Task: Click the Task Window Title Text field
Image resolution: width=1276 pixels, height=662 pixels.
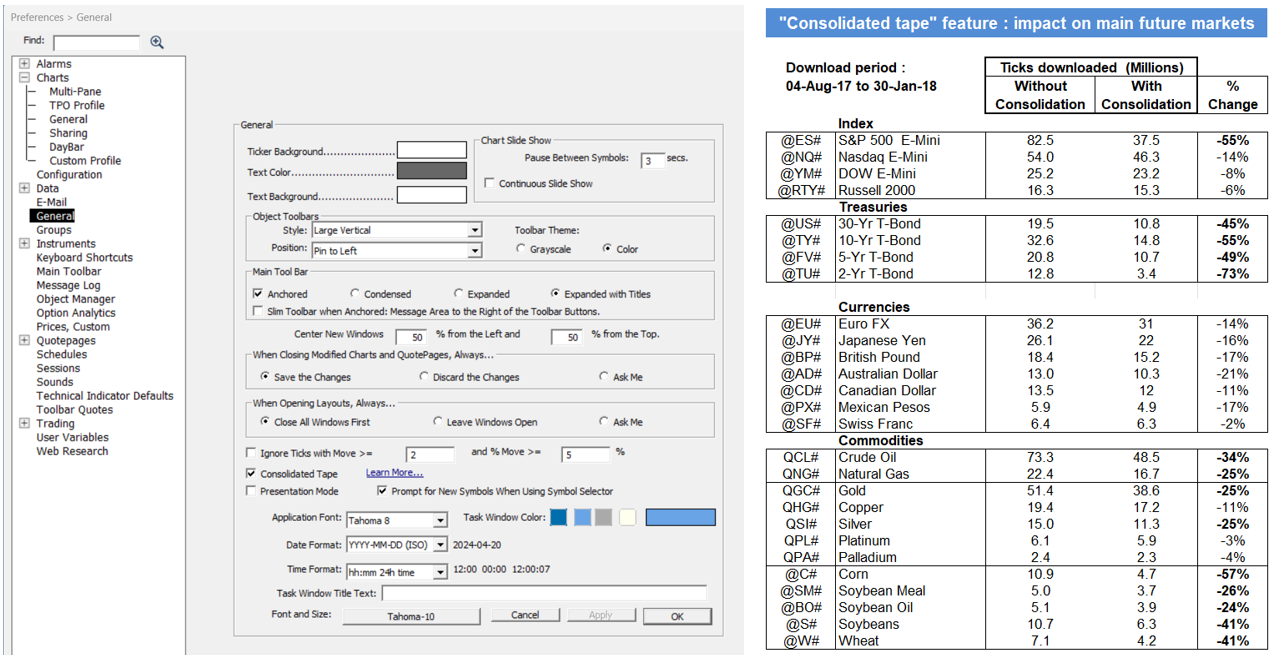Action: [x=544, y=593]
